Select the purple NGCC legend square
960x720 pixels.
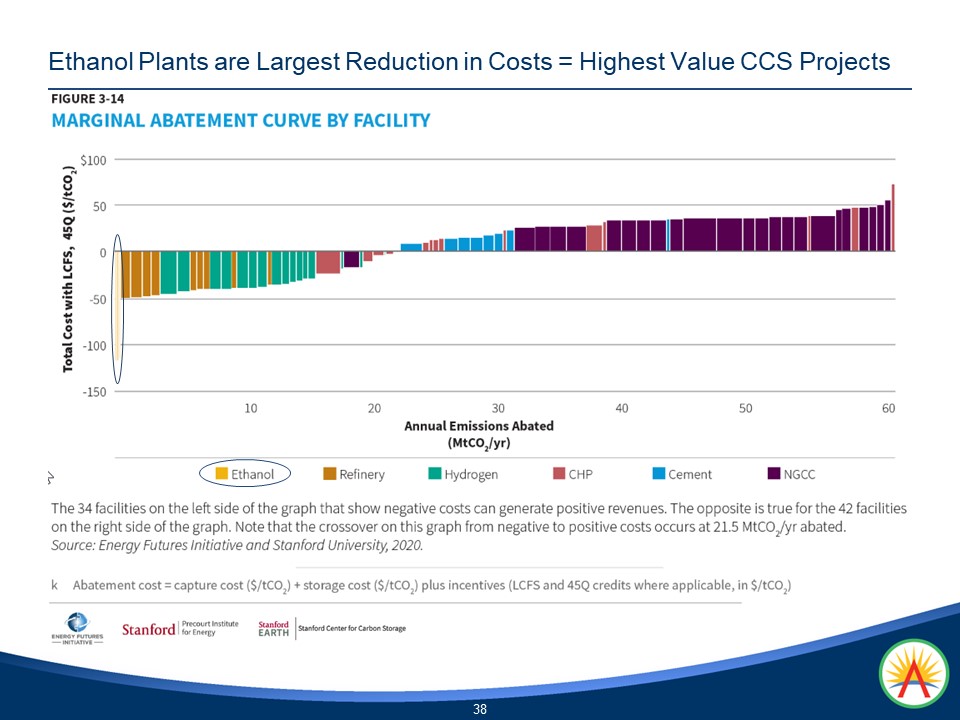tap(775, 474)
